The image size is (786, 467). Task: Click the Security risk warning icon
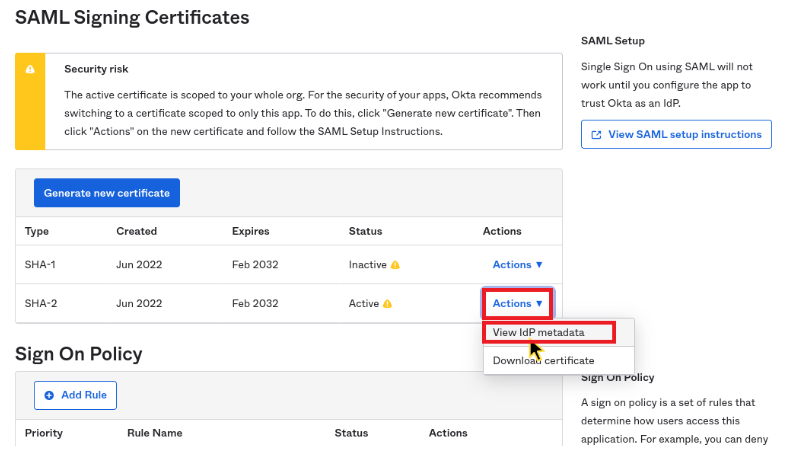pos(30,69)
